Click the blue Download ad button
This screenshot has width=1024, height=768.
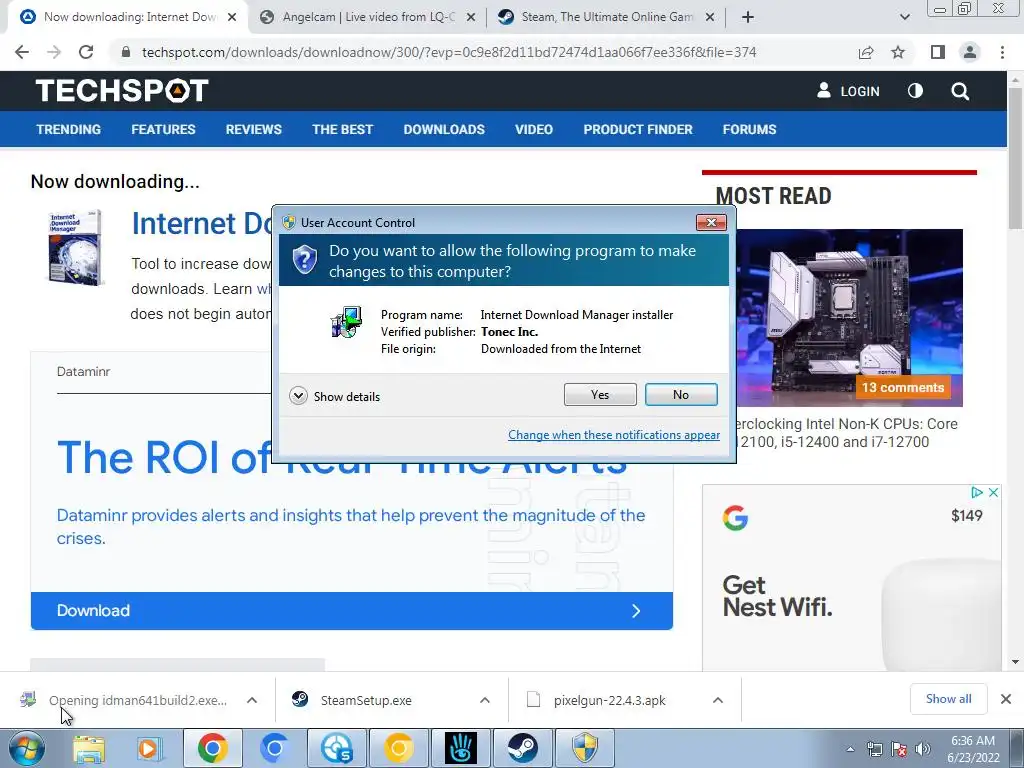tap(351, 611)
